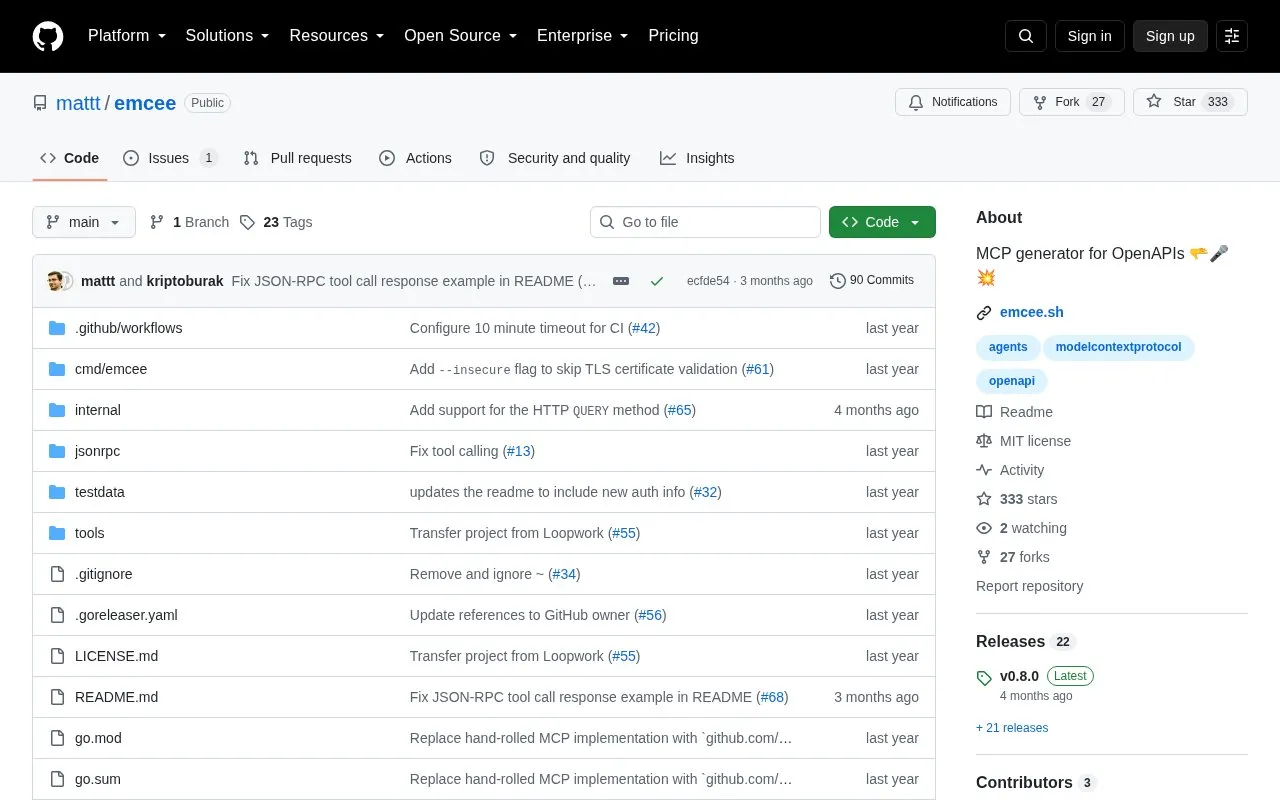Image resolution: width=1280 pixels, height=800 pixels.
Task: Expand the Enterprise menu
Action: click(x=583, y=36)
